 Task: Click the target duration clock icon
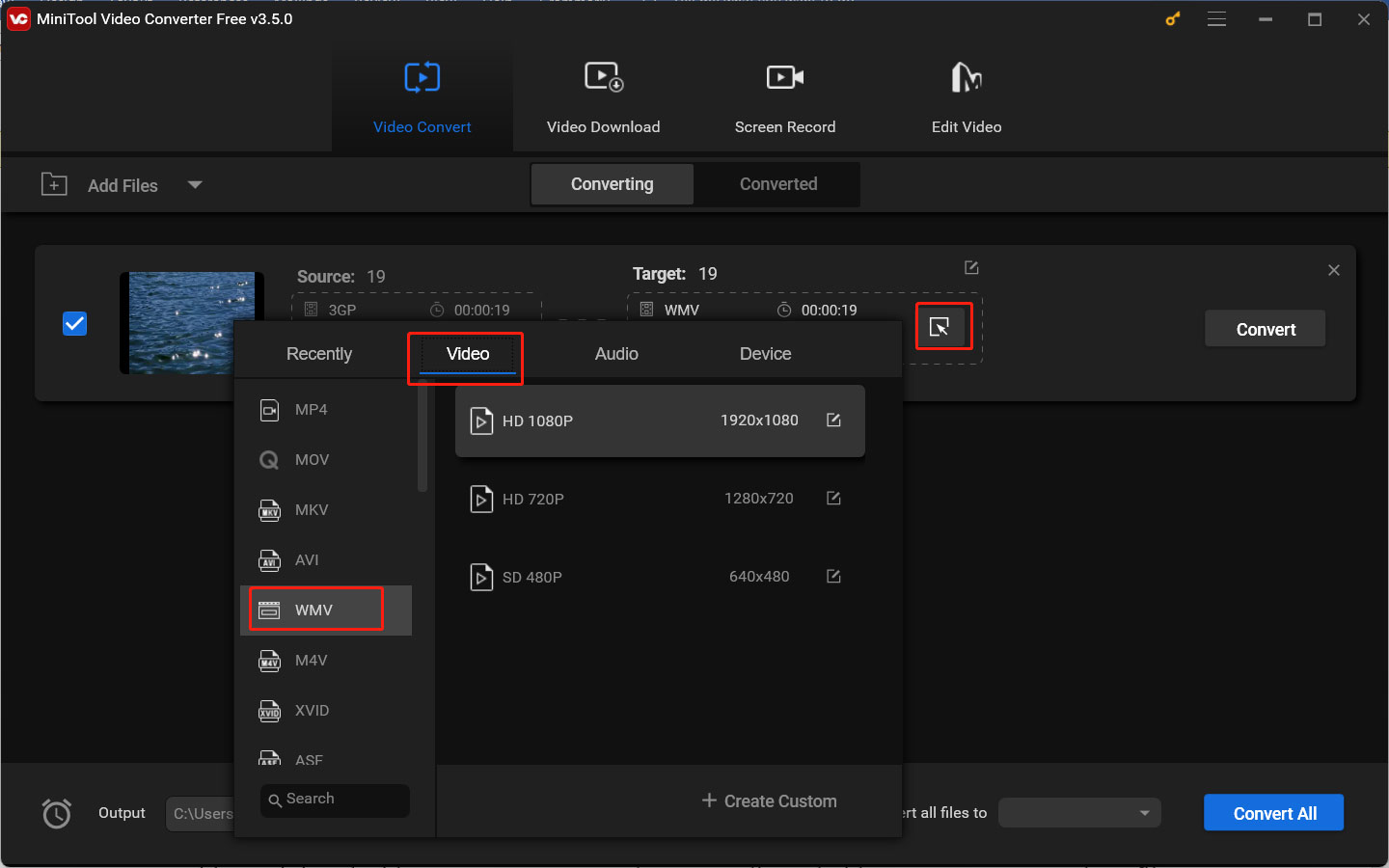click(x=784, y=310)
